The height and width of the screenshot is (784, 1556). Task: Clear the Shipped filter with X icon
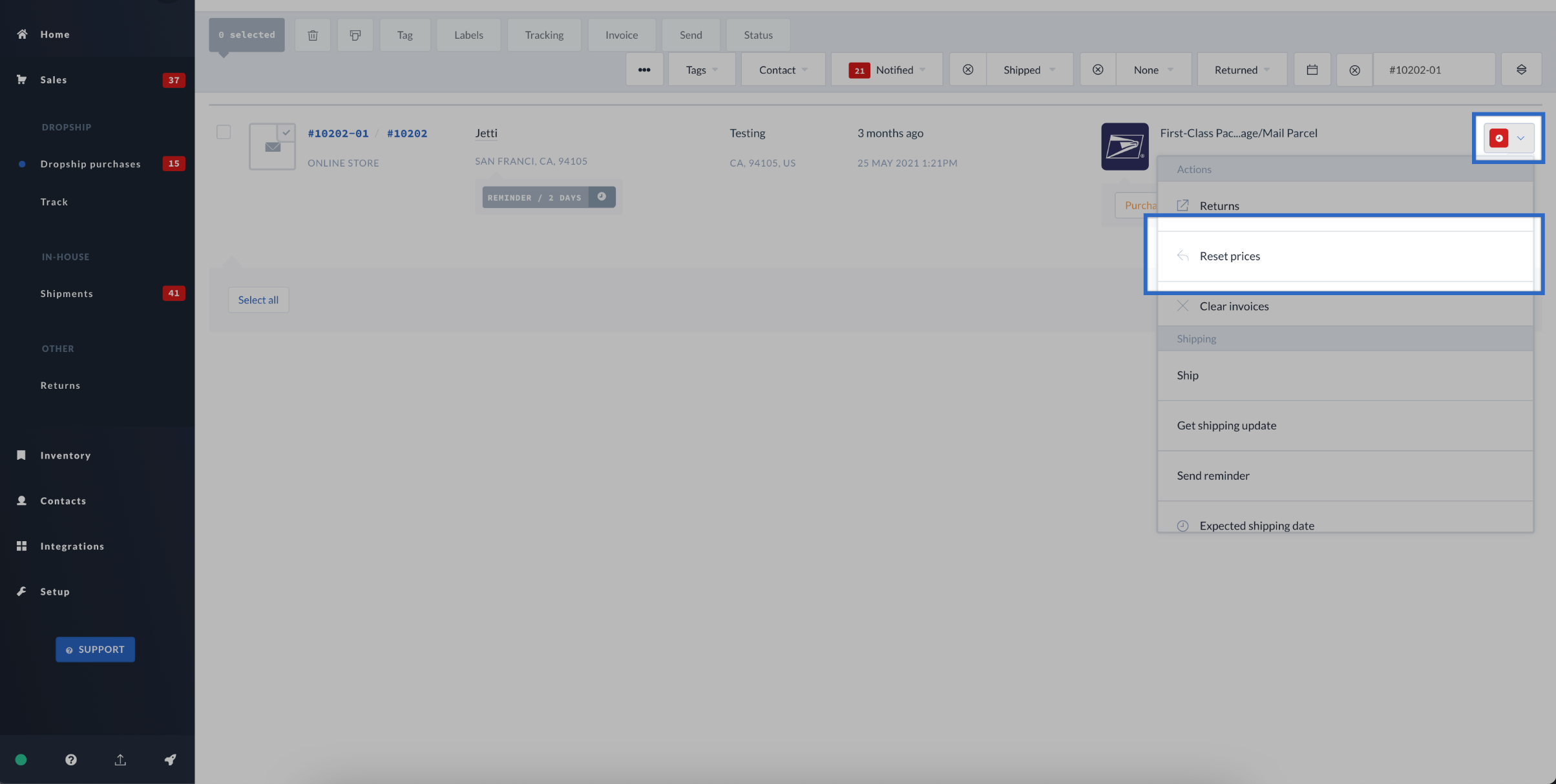[1097, 70]
